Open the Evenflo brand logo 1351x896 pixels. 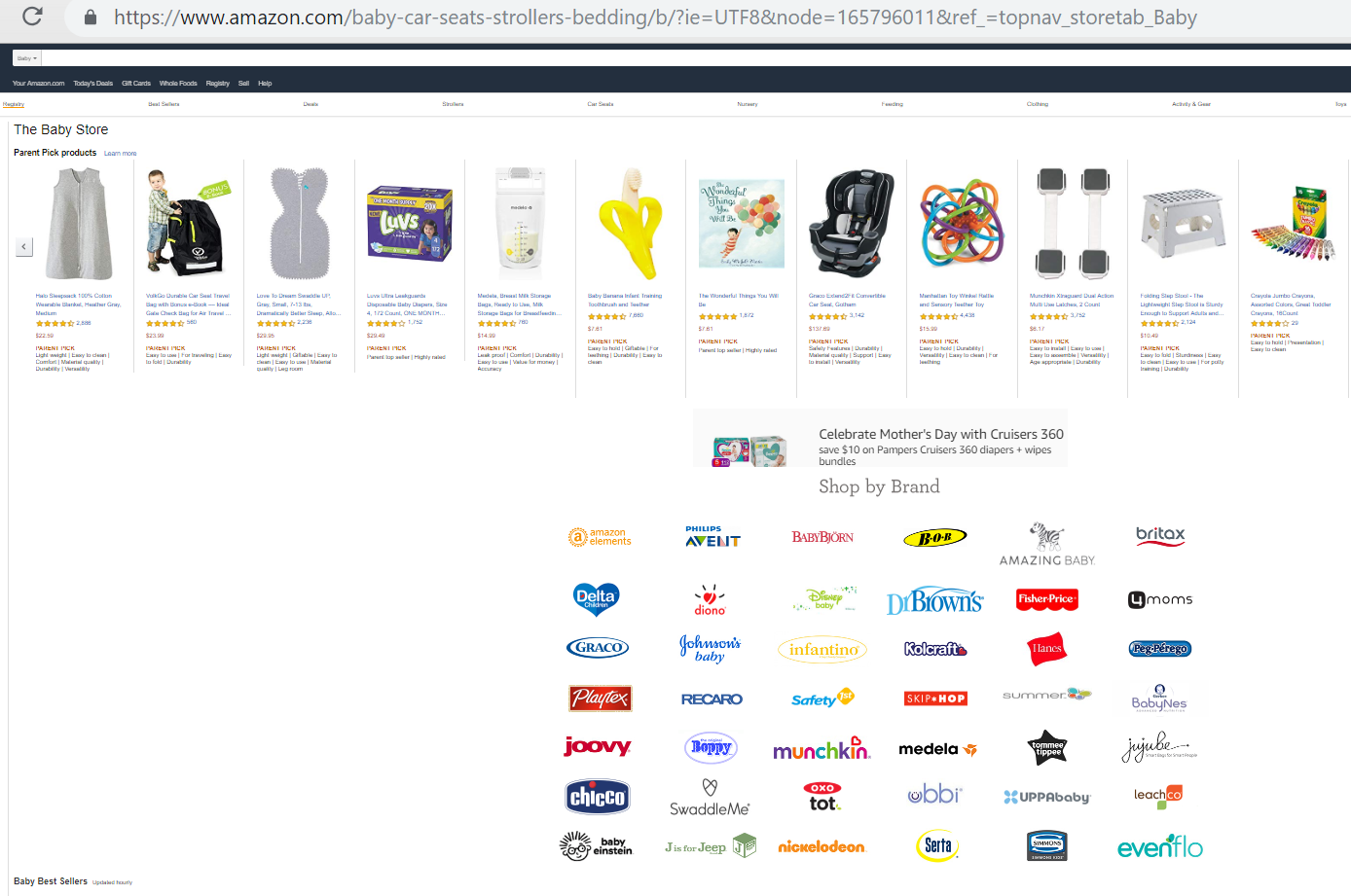[1159, 846]
